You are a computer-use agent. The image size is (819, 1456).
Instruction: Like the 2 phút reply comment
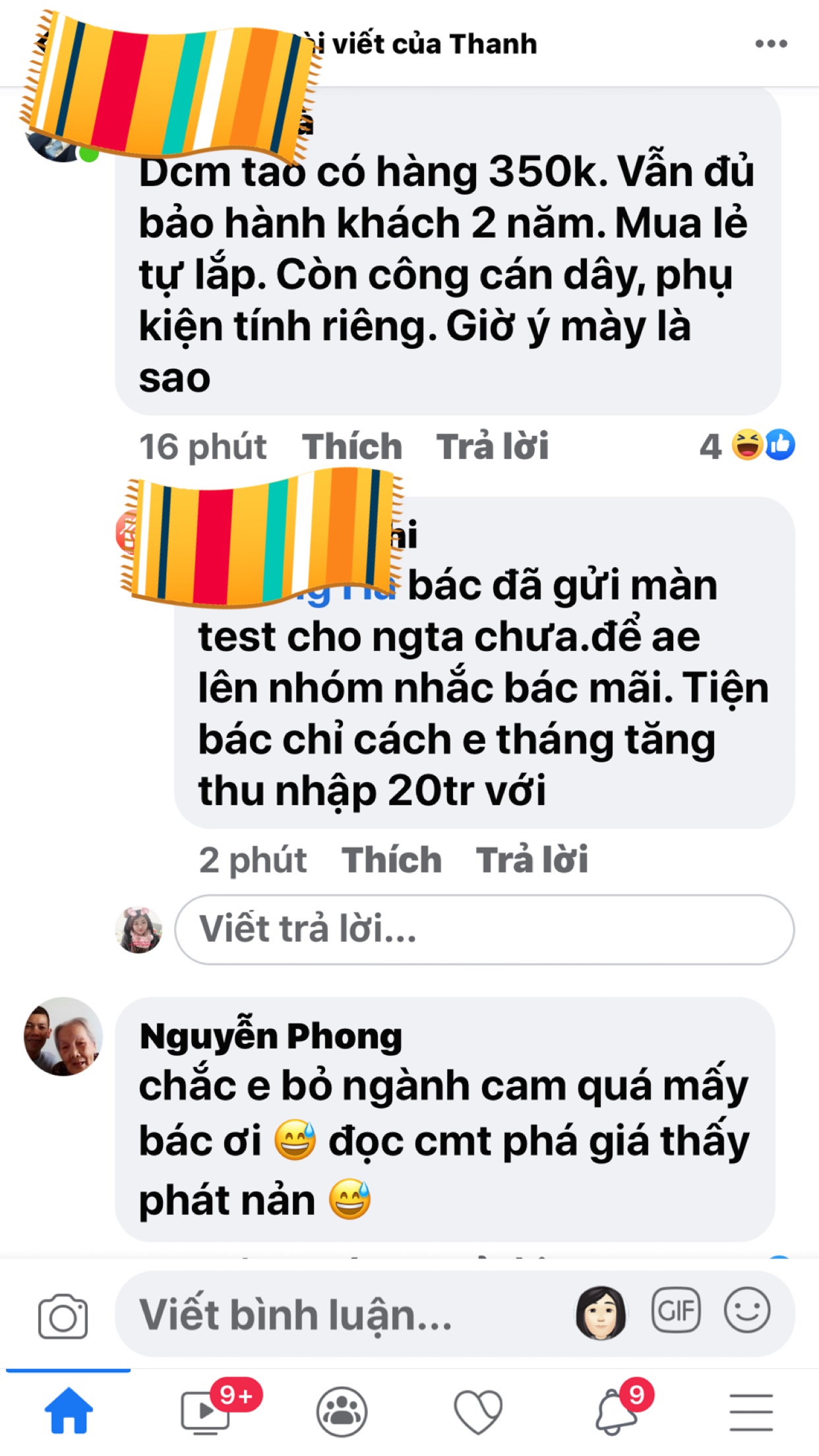tap(392, 860)
